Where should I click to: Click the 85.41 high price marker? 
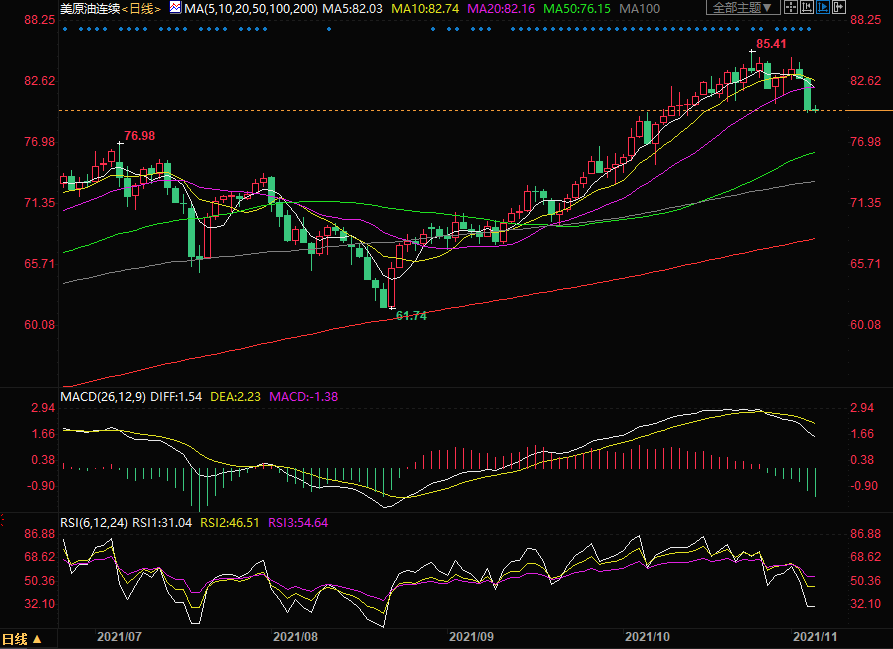tap(771, 45)
